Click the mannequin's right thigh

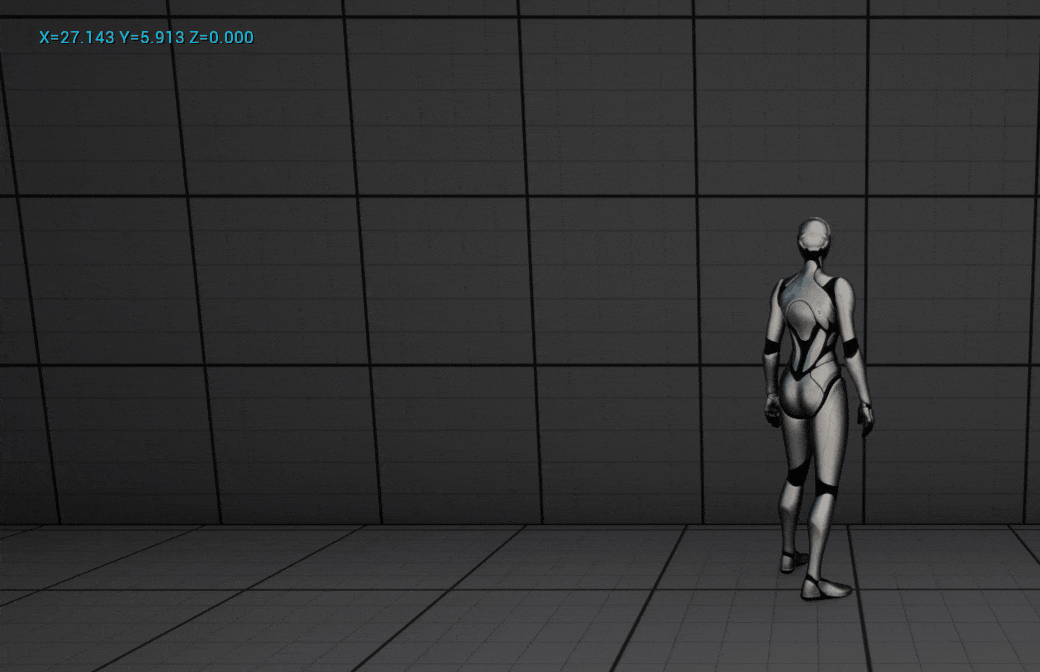pyautogui.click(x=829, y=445)
